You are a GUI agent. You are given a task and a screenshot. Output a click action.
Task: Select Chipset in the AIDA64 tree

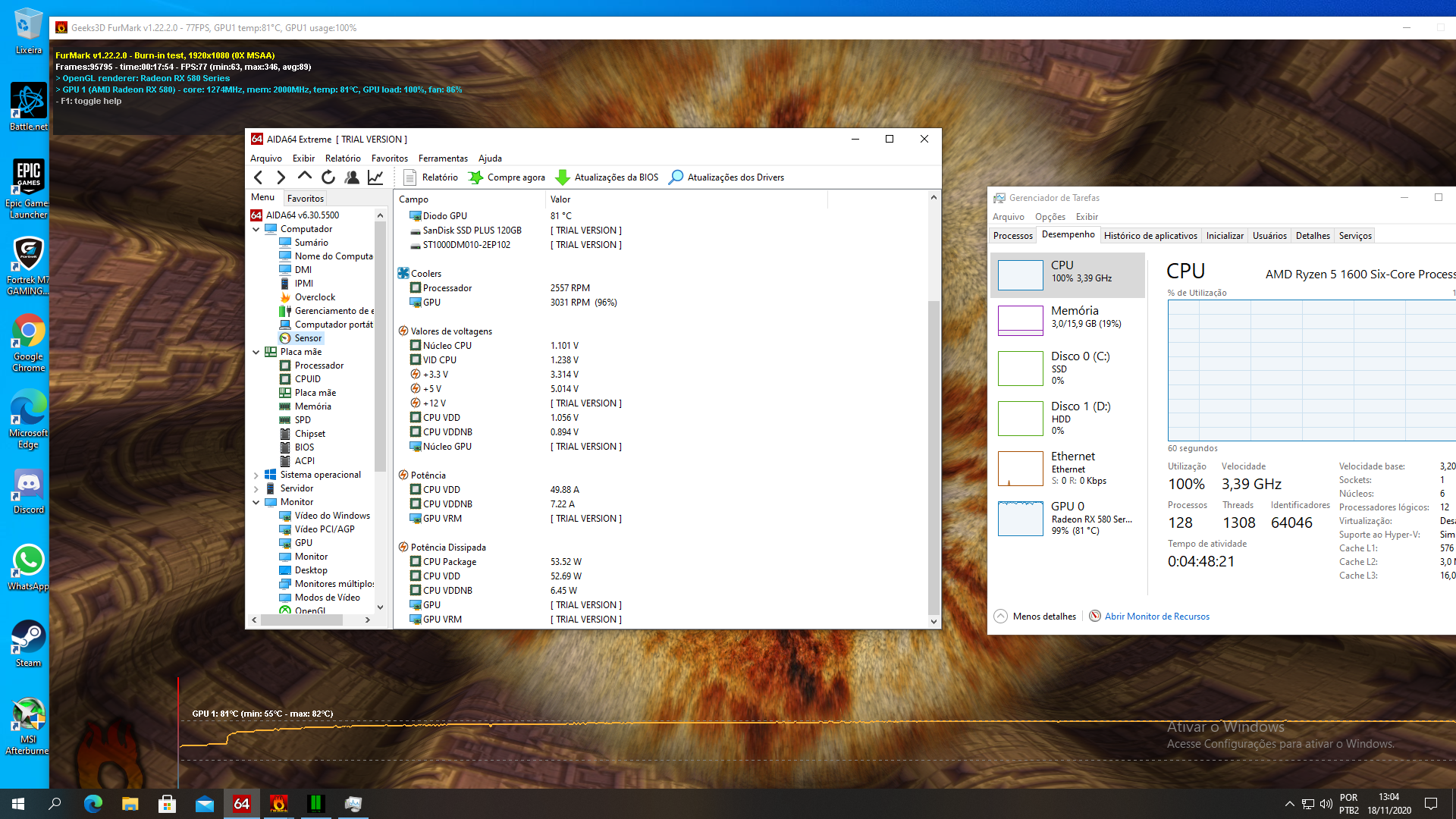[x=302, y=434]
